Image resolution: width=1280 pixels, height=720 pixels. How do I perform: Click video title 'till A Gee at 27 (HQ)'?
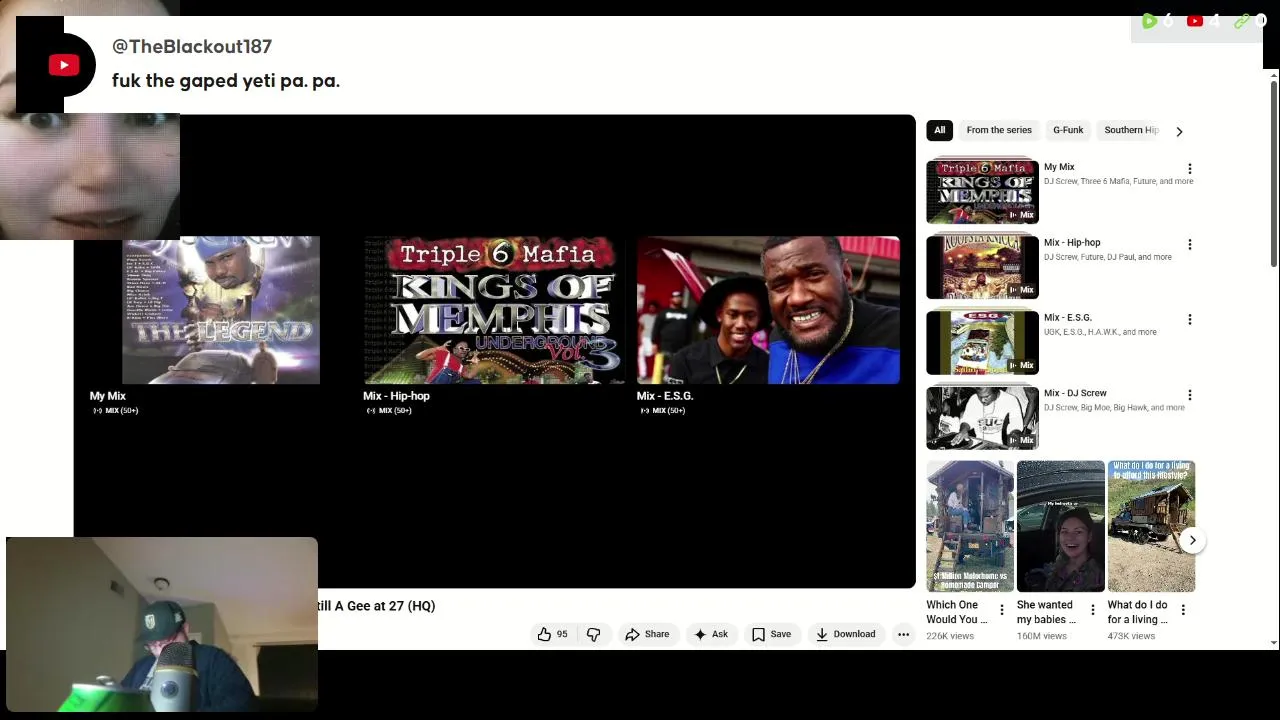pyautogui.click(x=376, y=606)
